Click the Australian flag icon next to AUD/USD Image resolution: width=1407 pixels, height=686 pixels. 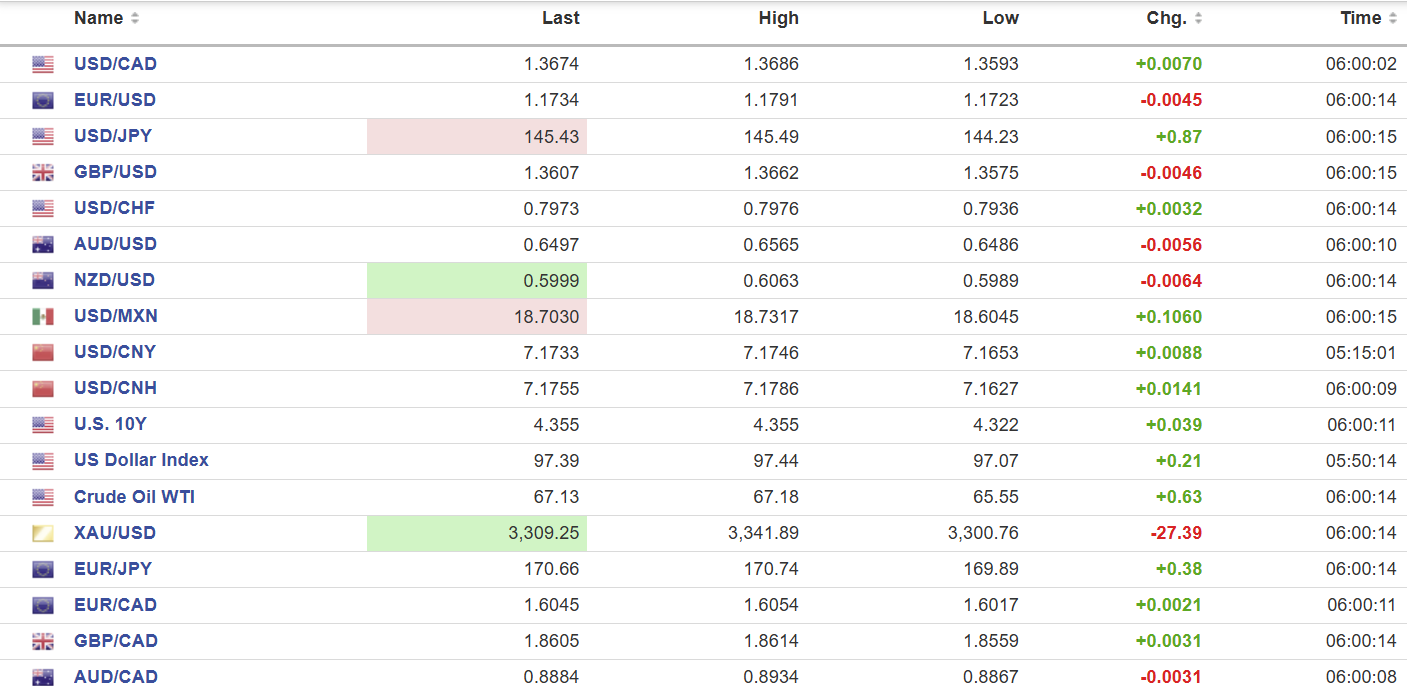[42, 244]
